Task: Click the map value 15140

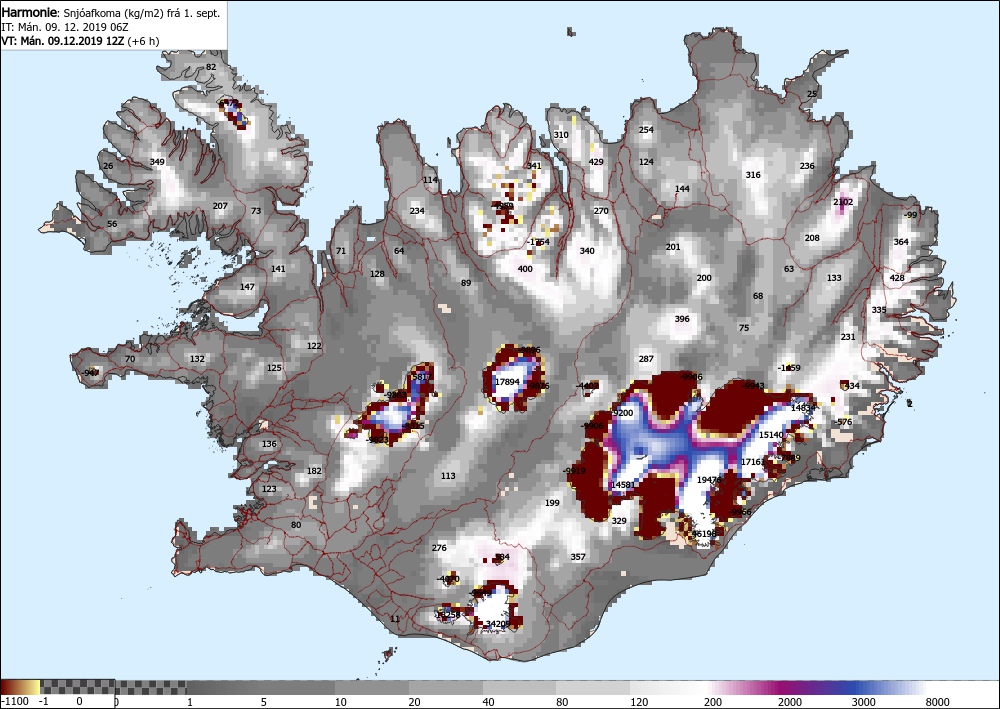Action: click(771, 435)
